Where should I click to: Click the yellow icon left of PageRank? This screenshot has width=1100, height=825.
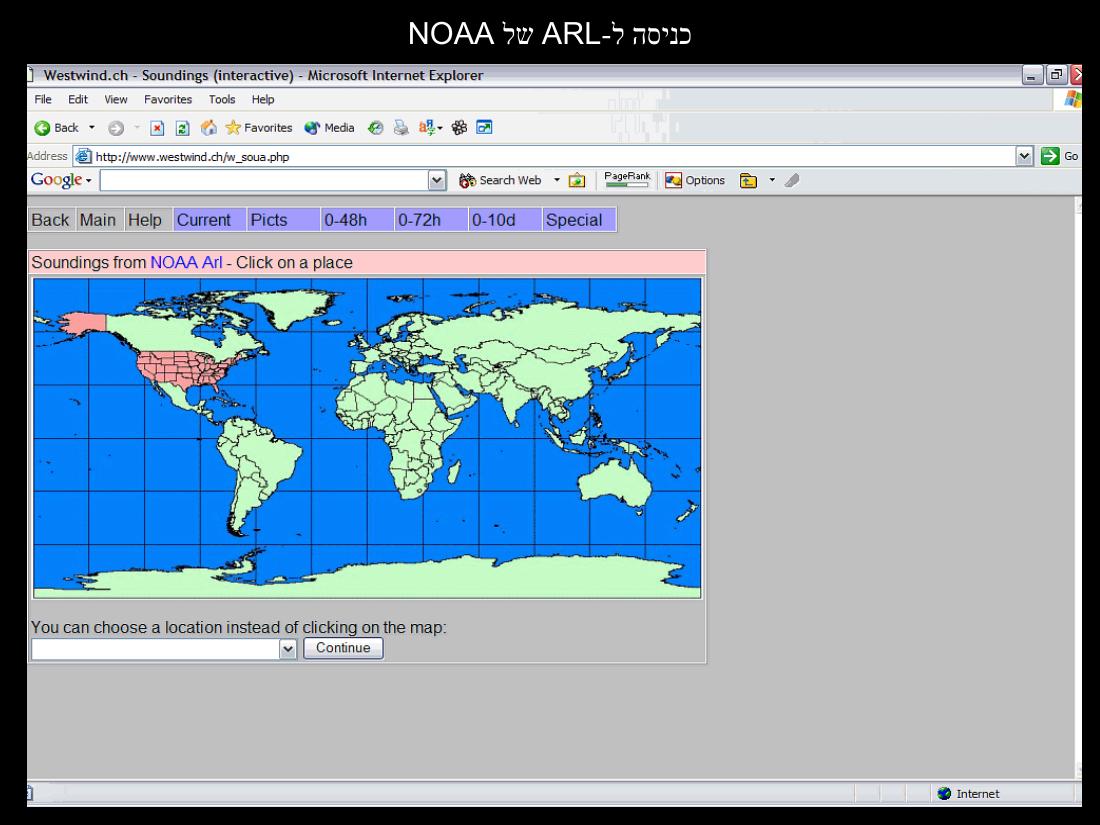tap(577, 180)
